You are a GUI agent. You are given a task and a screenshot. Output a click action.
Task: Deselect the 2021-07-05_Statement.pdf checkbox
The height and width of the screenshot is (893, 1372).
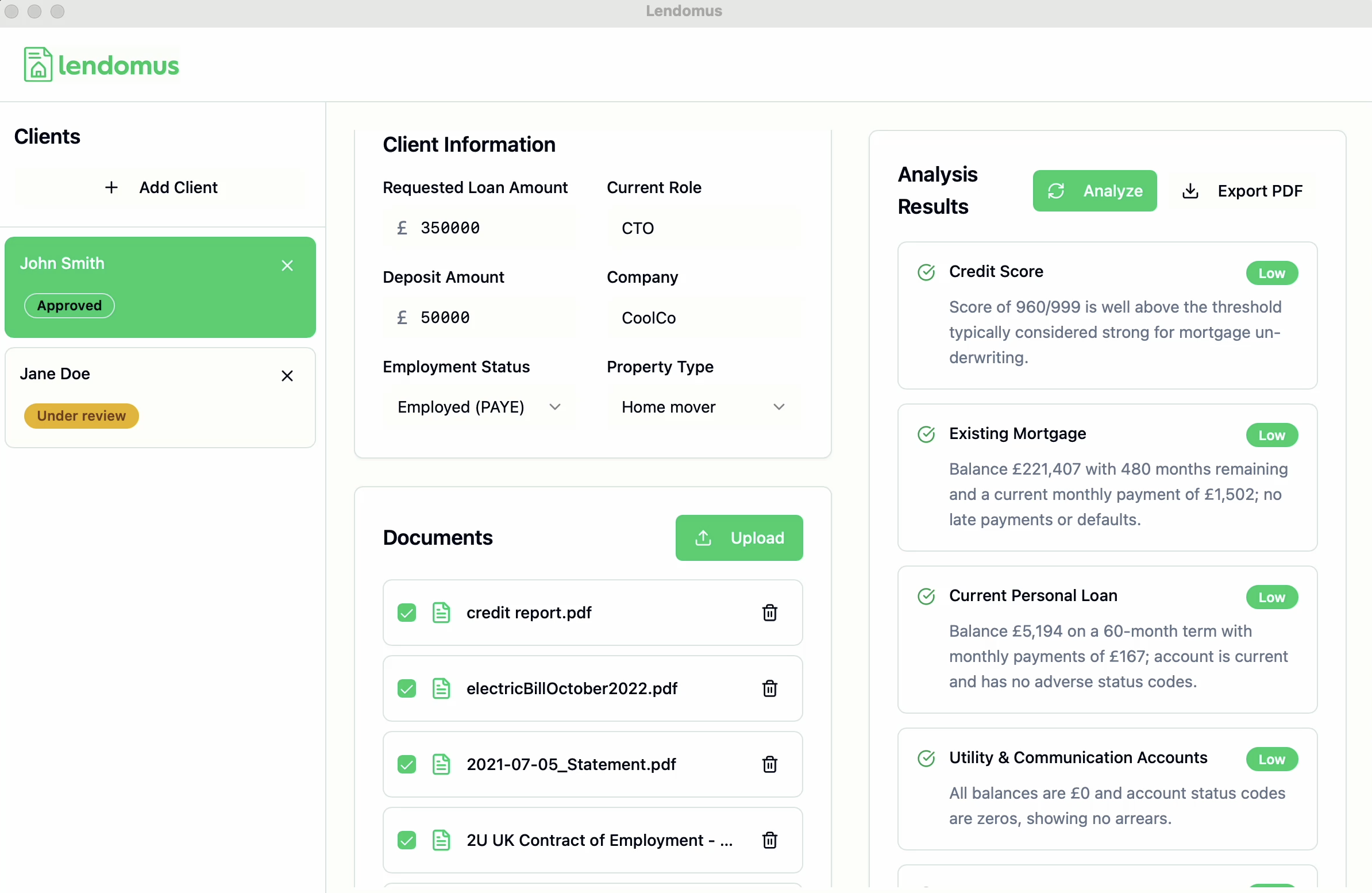coord(406,764)
